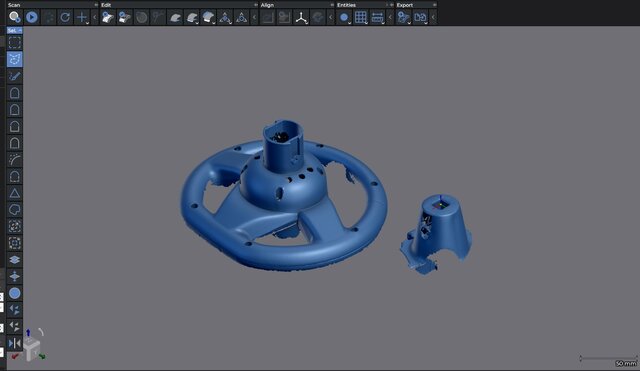Start scanning with the blue play button
640x371 pixels.
tap(31, 17)
